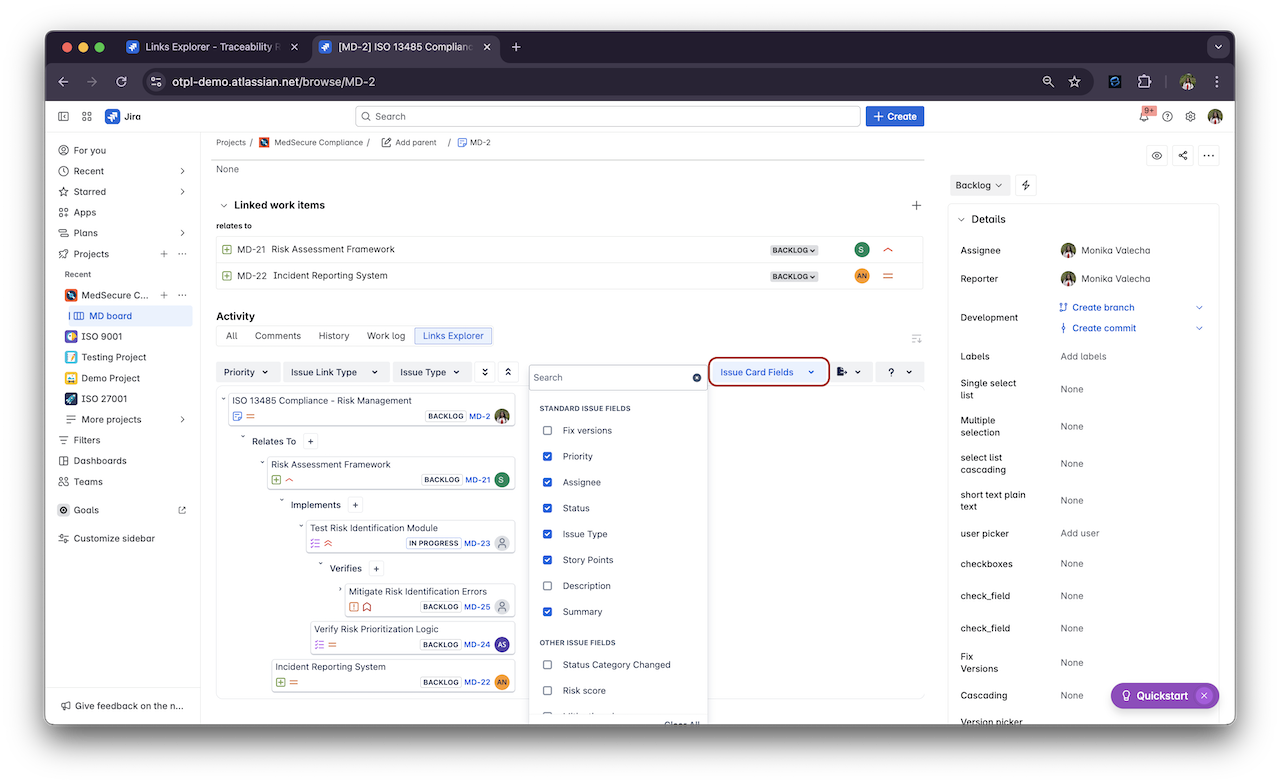Click the help question mark icon in header
This screenshot has height=784, width=1280.
(x=1167, y=117)
